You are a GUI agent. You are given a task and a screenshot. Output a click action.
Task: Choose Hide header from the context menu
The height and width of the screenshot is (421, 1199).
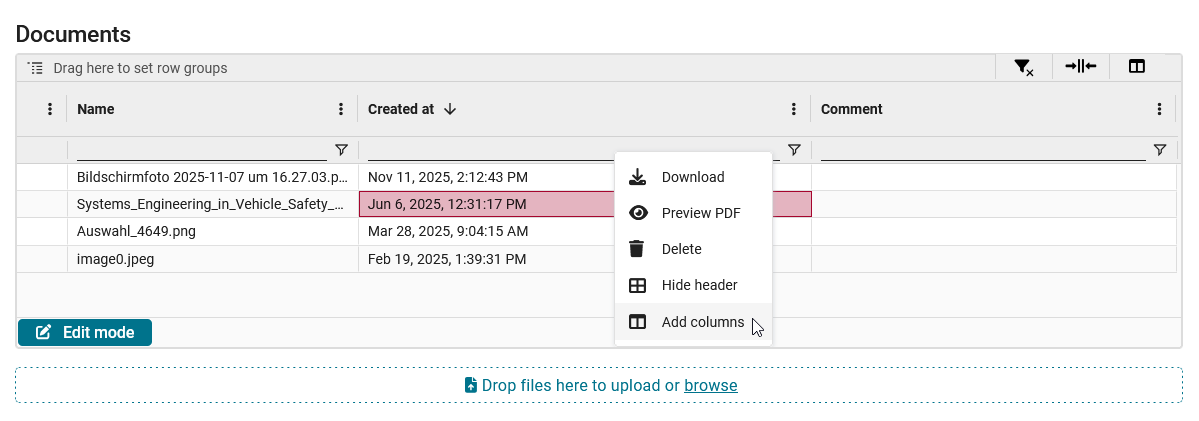click(699, 285)
